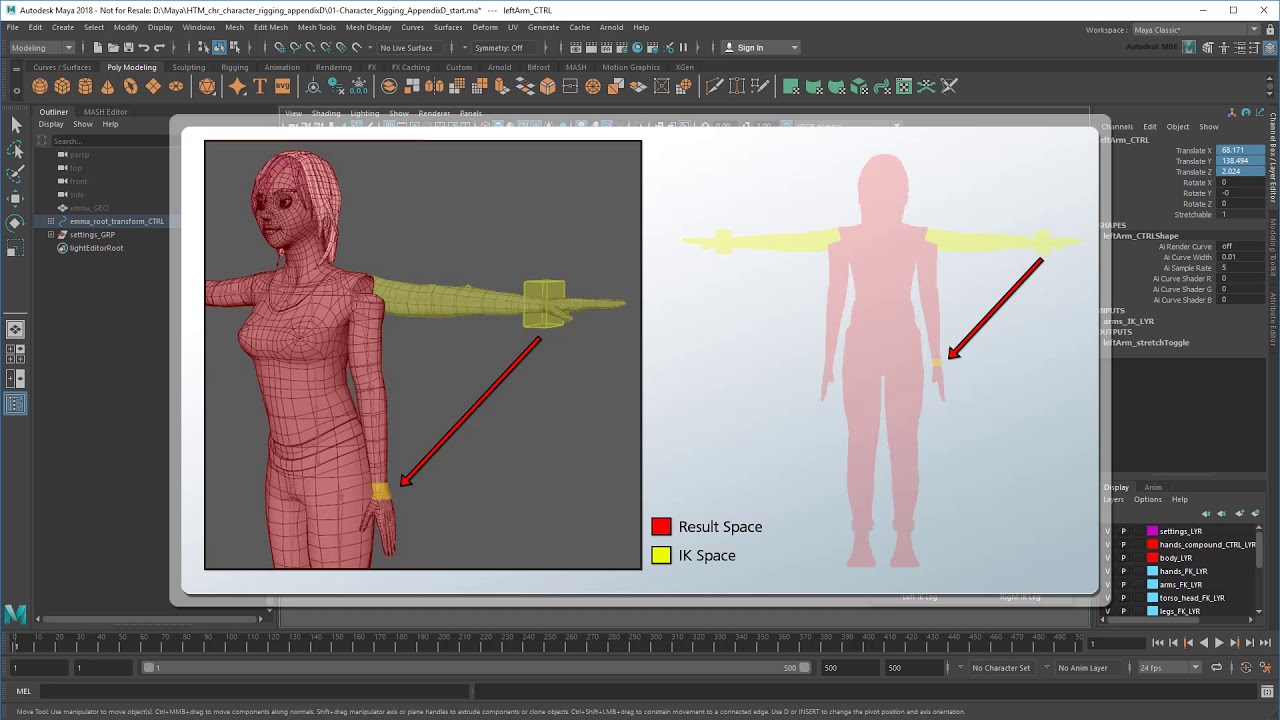This screenshot has height=720, width=1280.
Task: Click the workspace lock icon
Action: coord(1271,30)
